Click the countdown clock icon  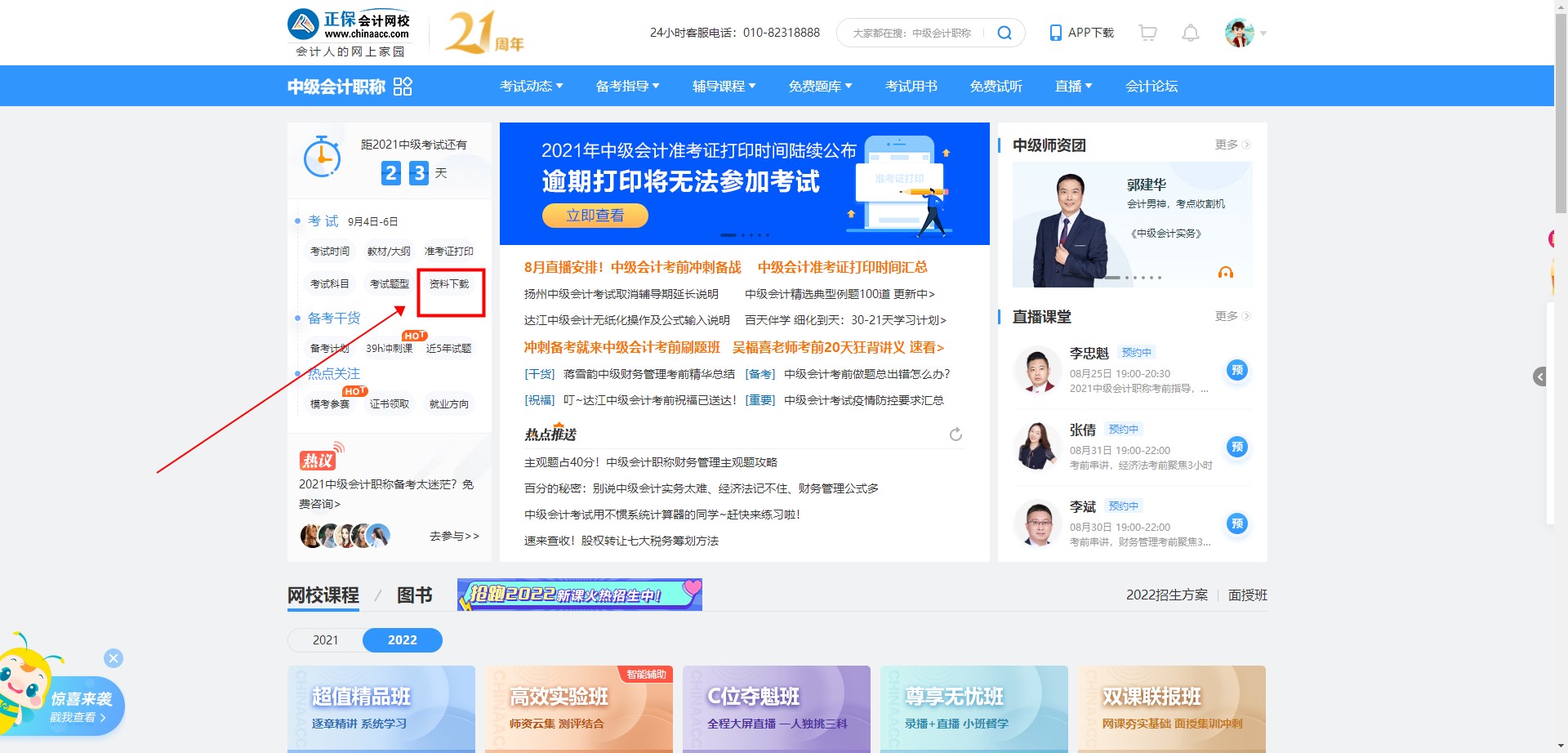[x=323, y=157]
